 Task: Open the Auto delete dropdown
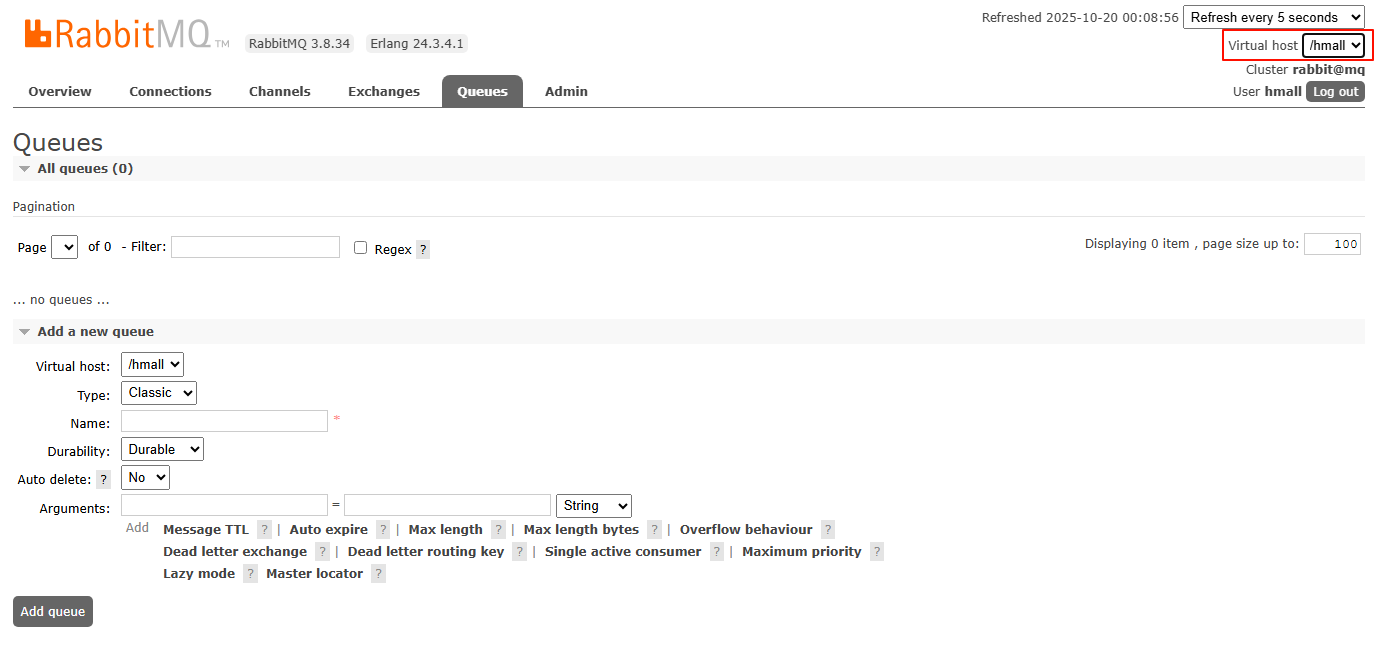pos(145,478)
